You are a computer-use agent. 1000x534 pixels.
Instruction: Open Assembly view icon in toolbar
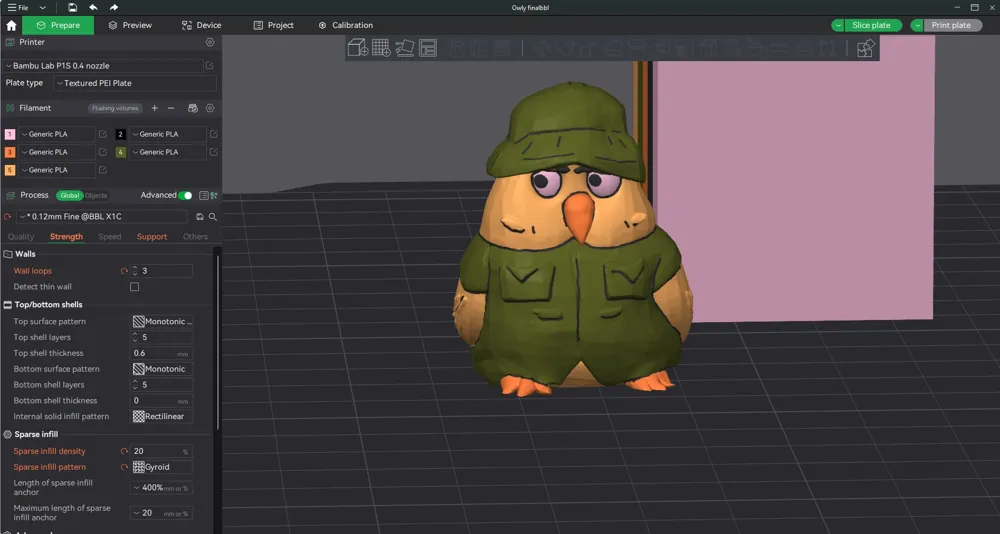pos(865,48)
